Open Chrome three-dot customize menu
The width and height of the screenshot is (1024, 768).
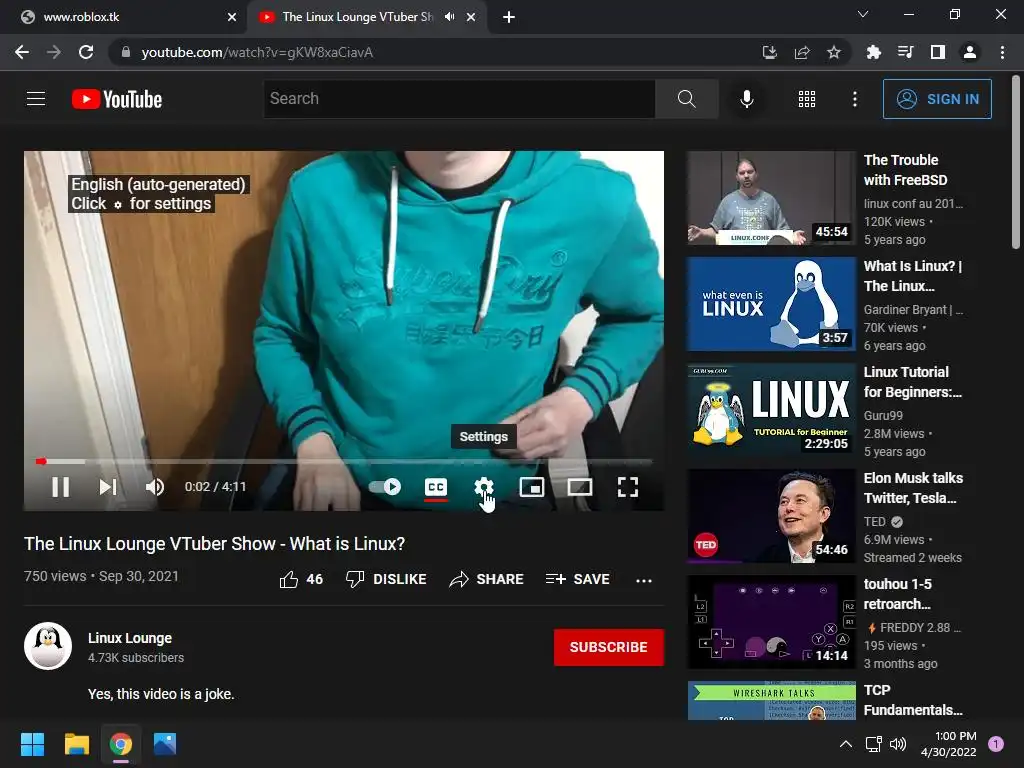click(1002, 52)
